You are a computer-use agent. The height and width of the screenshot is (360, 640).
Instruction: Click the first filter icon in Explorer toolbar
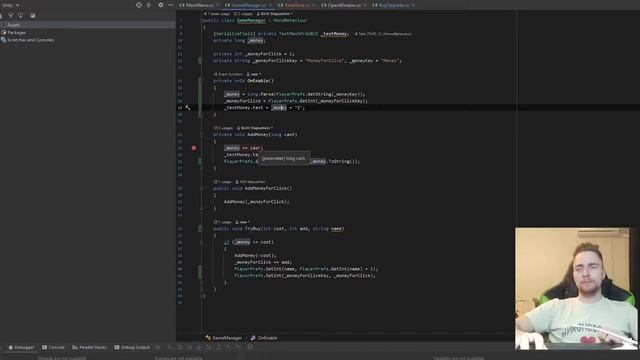pos(11,16)
